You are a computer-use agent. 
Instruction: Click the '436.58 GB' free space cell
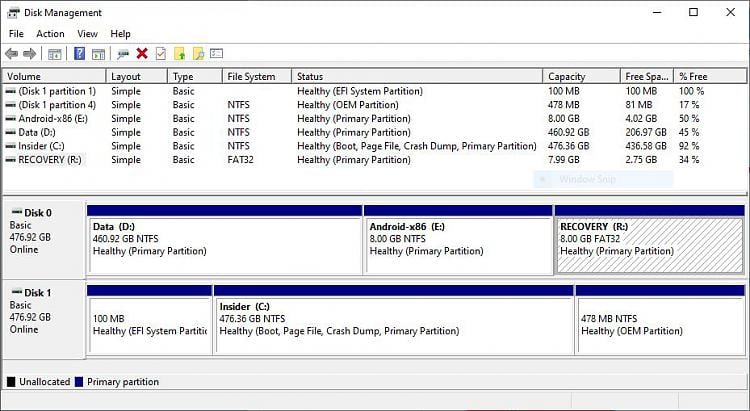pos(646,146)
